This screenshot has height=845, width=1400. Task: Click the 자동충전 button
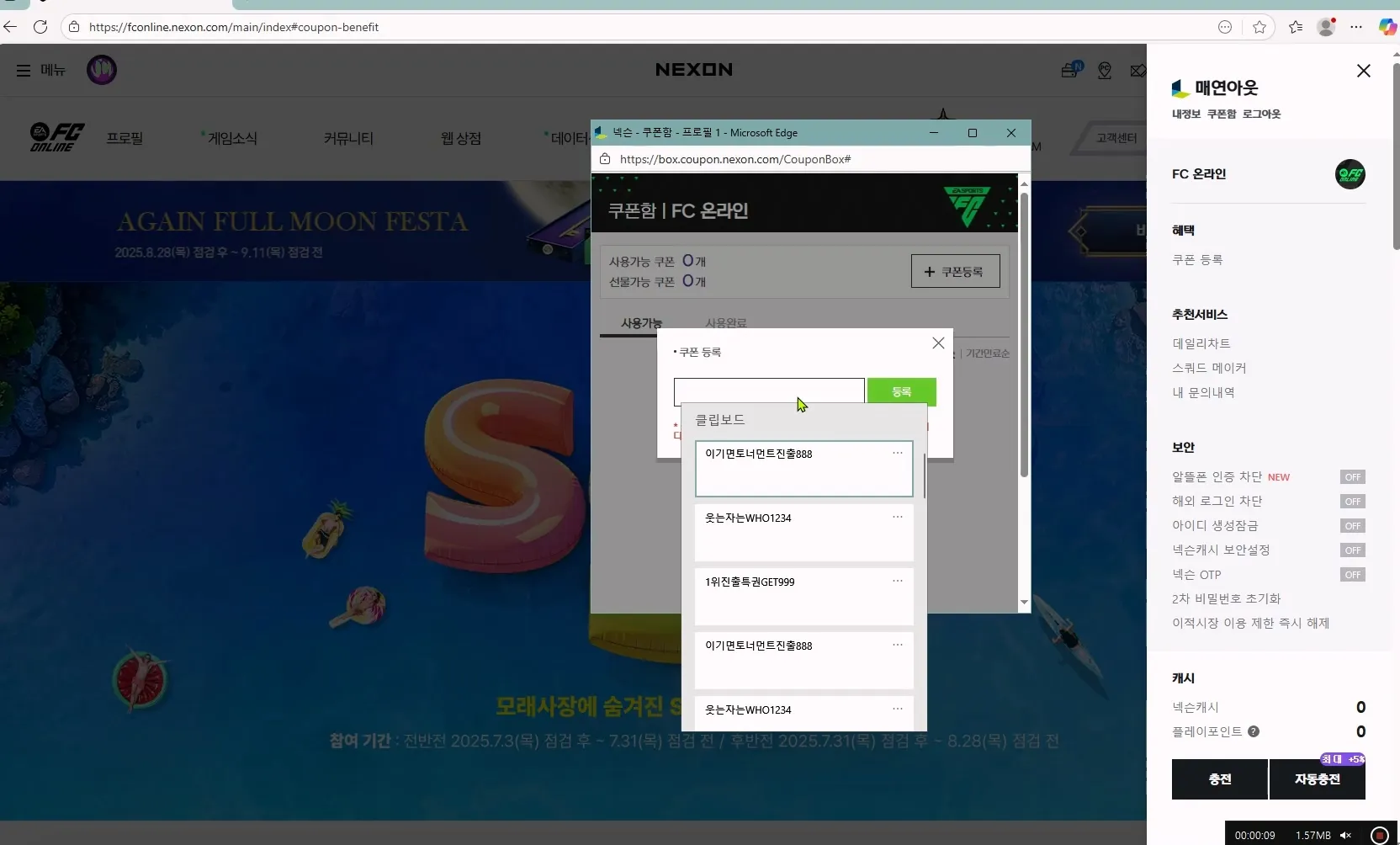[x=1318, y=779]
